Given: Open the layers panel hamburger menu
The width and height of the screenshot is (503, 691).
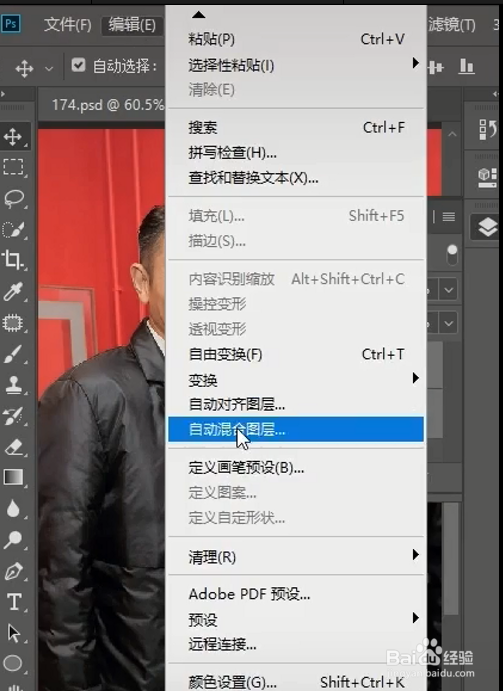Looking at the screenshot, I should (x=449, y=216).
